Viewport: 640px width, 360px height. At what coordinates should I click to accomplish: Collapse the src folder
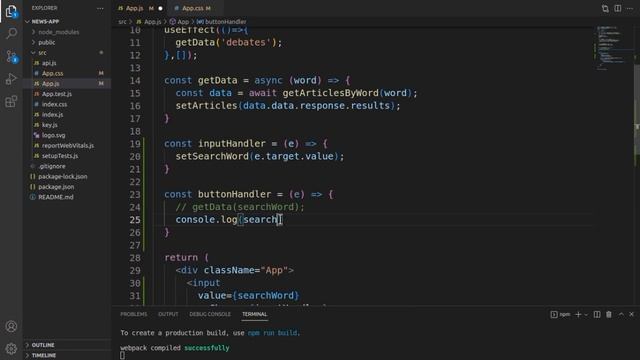pos(67,53)
